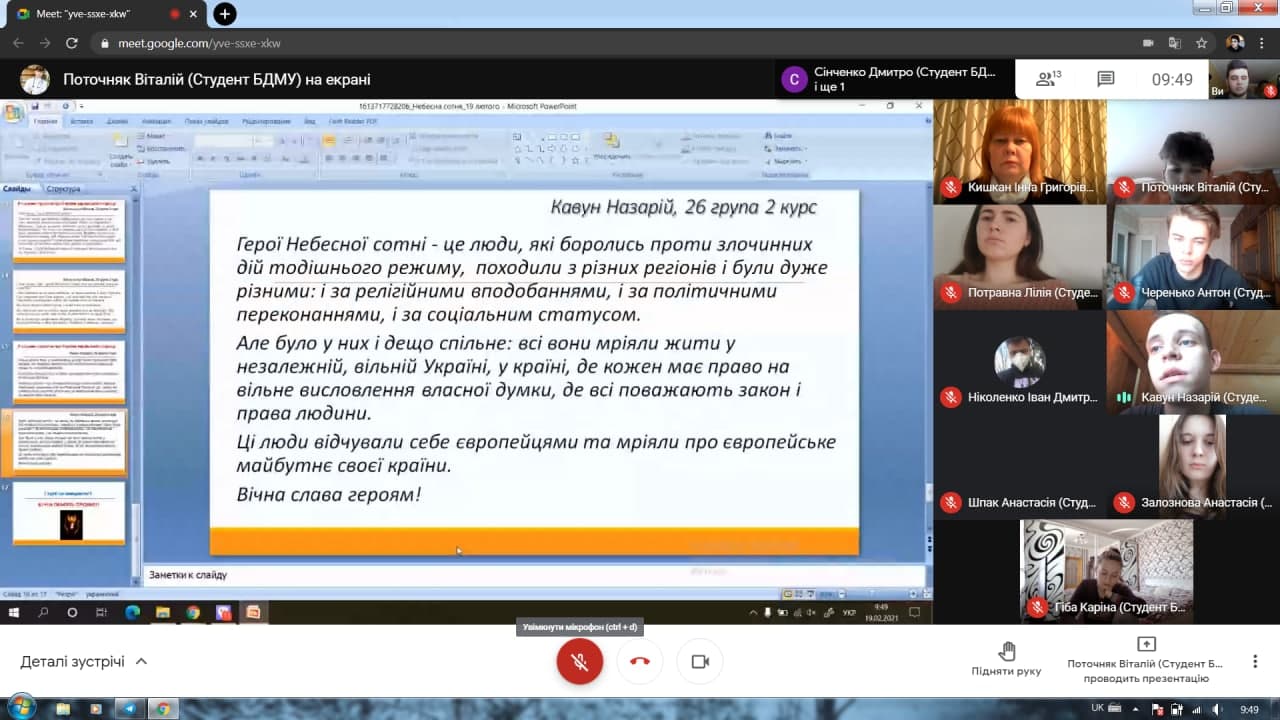Open presentation options under Поточняк Віталій проводить презентацію

(x=1146, y=660)
